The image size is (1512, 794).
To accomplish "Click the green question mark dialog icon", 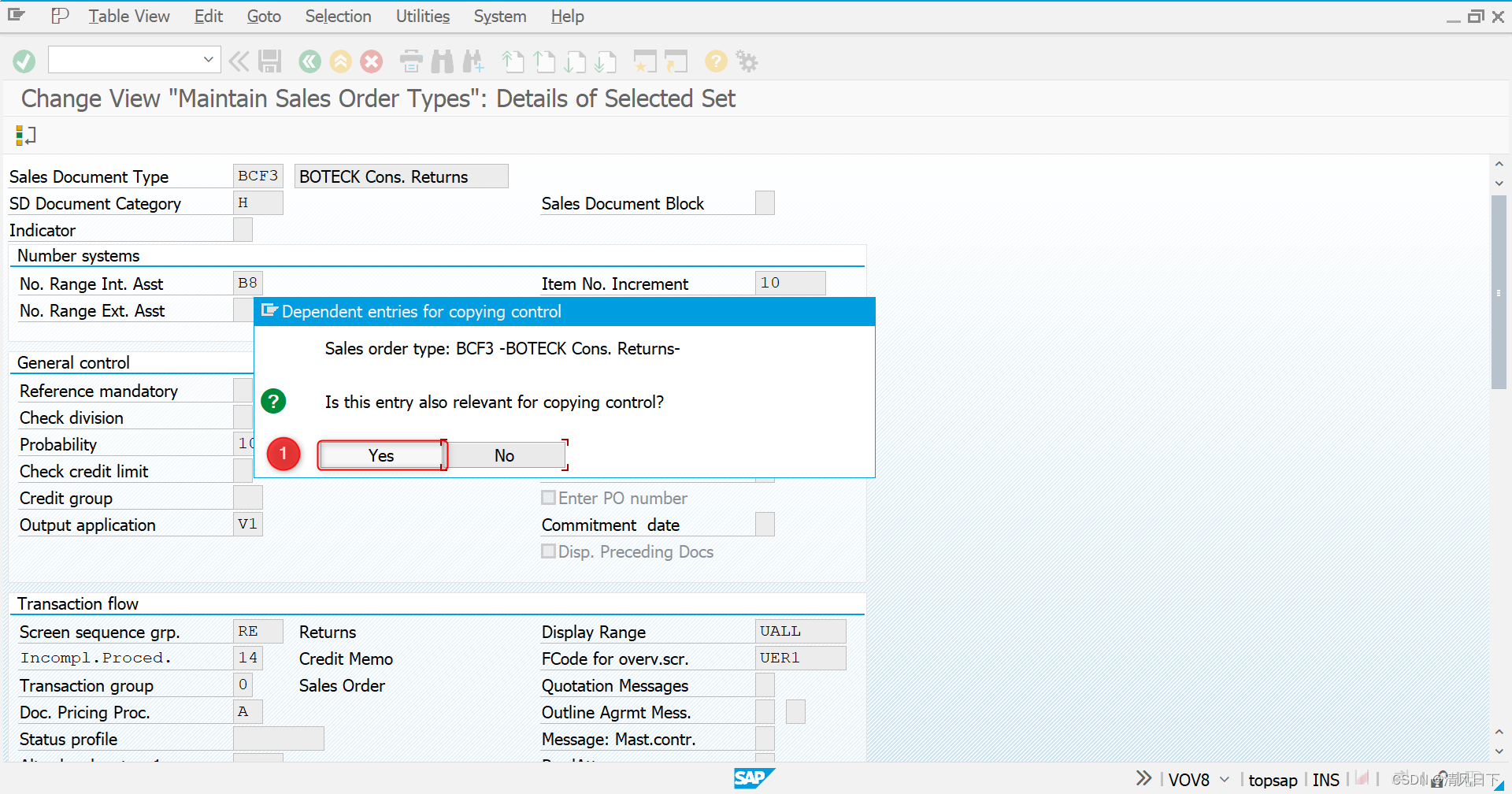I will point(273,402).
